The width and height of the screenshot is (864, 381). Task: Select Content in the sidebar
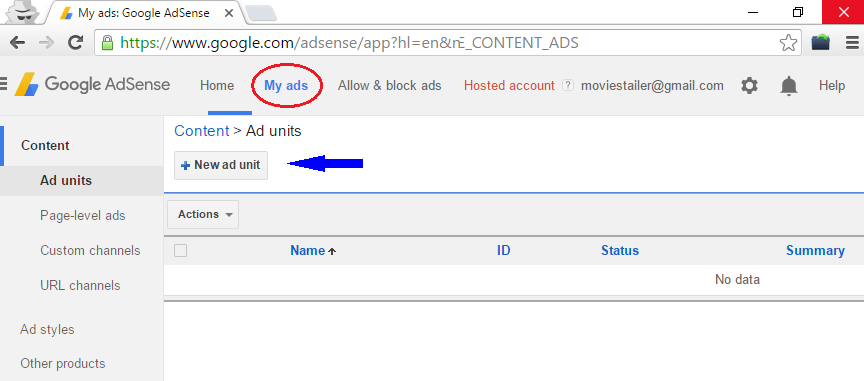pyautogui.click(x=45, y=146)
